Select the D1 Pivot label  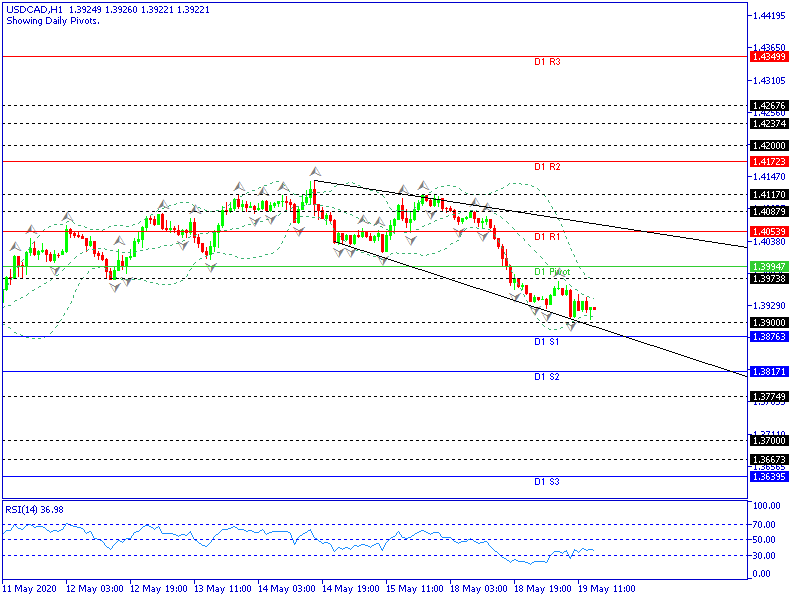(552, 272)
